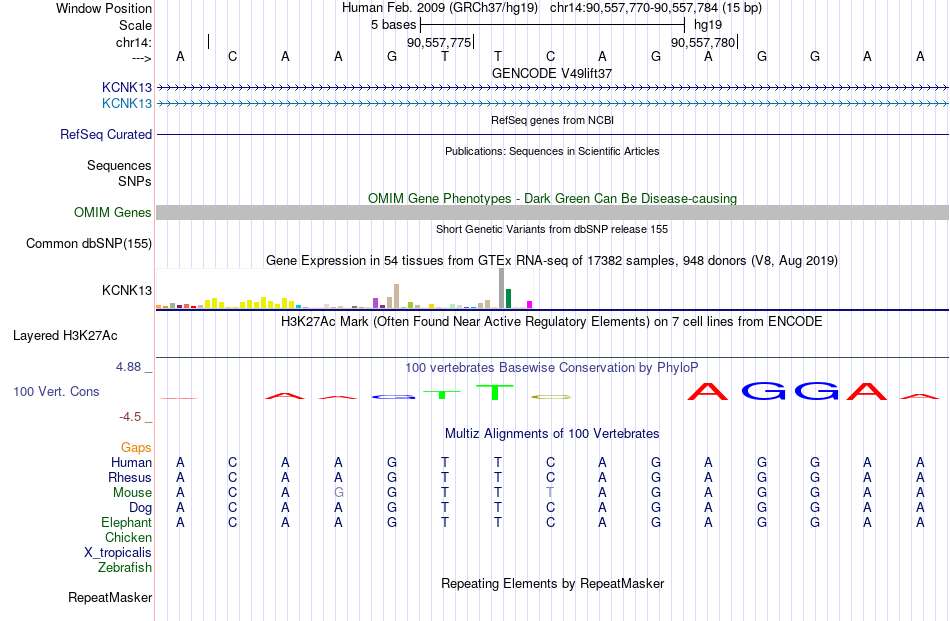
Task: Click the RepeatMasker track label
Action: (110, 597)
